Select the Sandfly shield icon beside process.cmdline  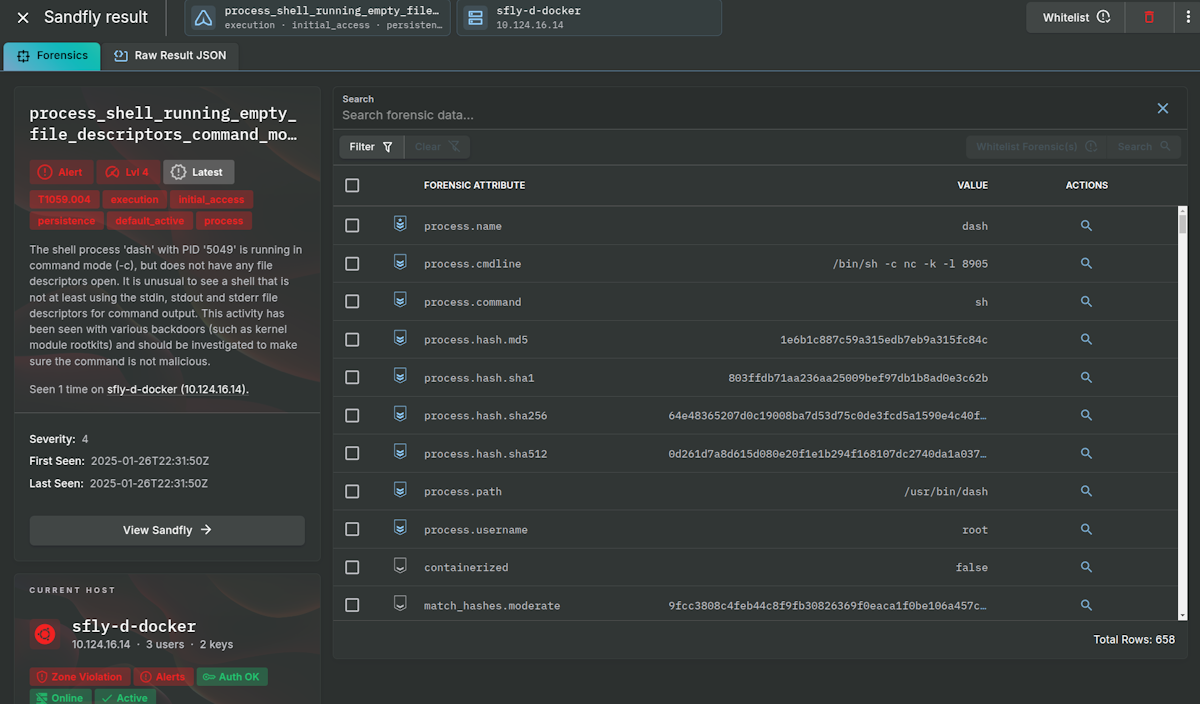[400, 263]
